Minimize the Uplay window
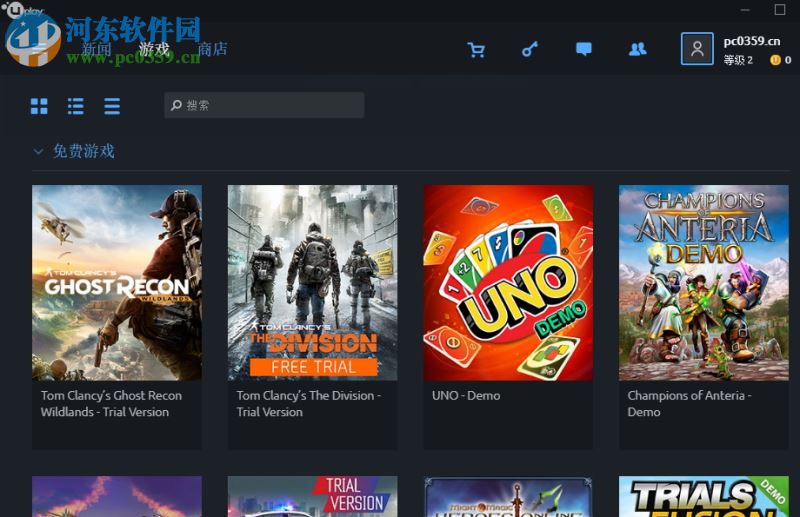This screenshot has width=800, height=517. tap(745, 10)
